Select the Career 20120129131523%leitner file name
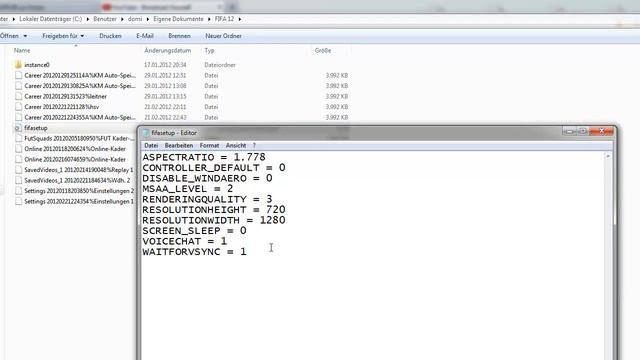 pyautogui.click(x=65, y=96)
